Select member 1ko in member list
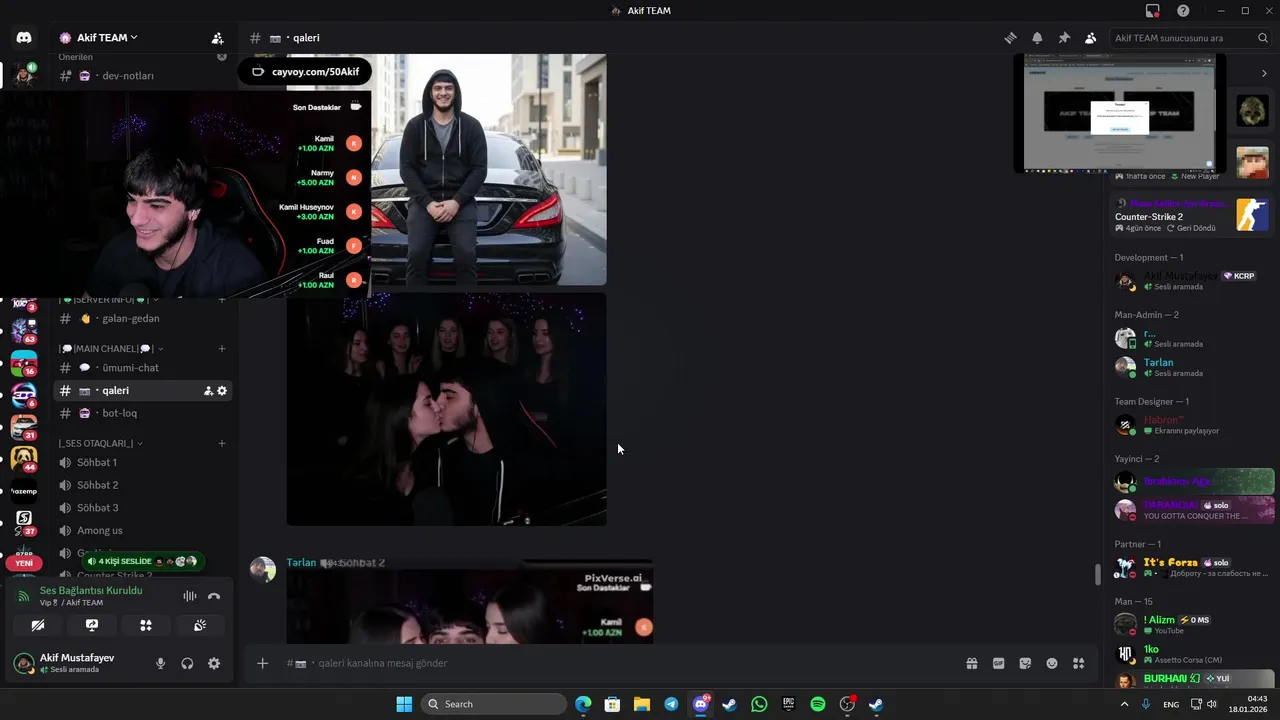Viewport: 1280px width, 720px height. [x=1190, y=654]
